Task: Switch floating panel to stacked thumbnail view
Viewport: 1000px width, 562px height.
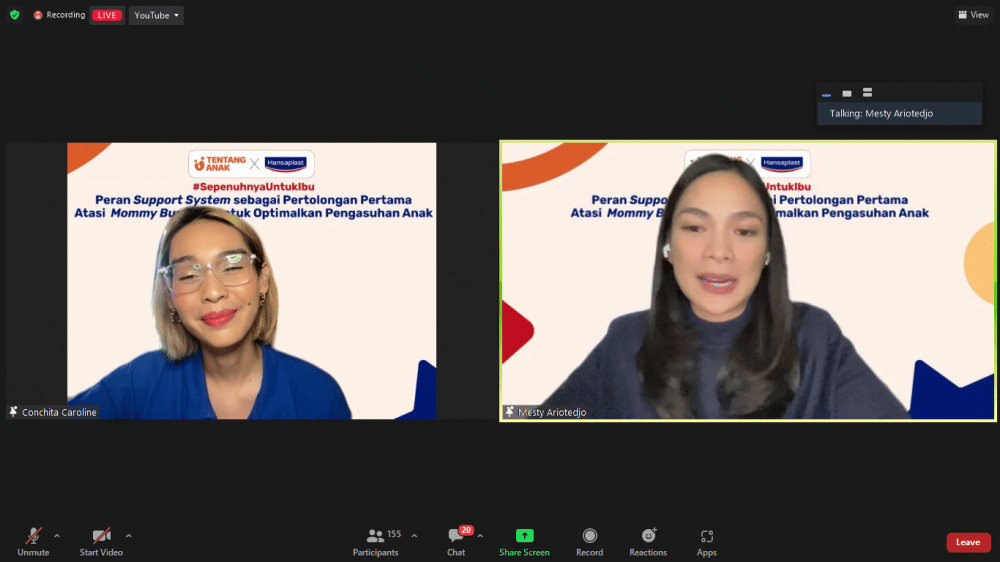Action: point(867,93)
